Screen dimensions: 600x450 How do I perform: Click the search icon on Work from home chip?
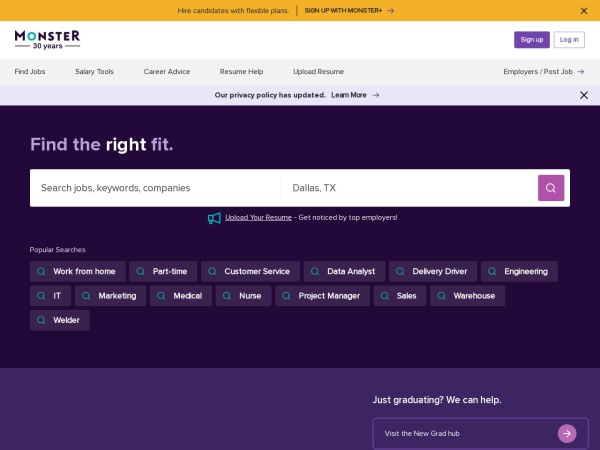[x=41, y=271]
